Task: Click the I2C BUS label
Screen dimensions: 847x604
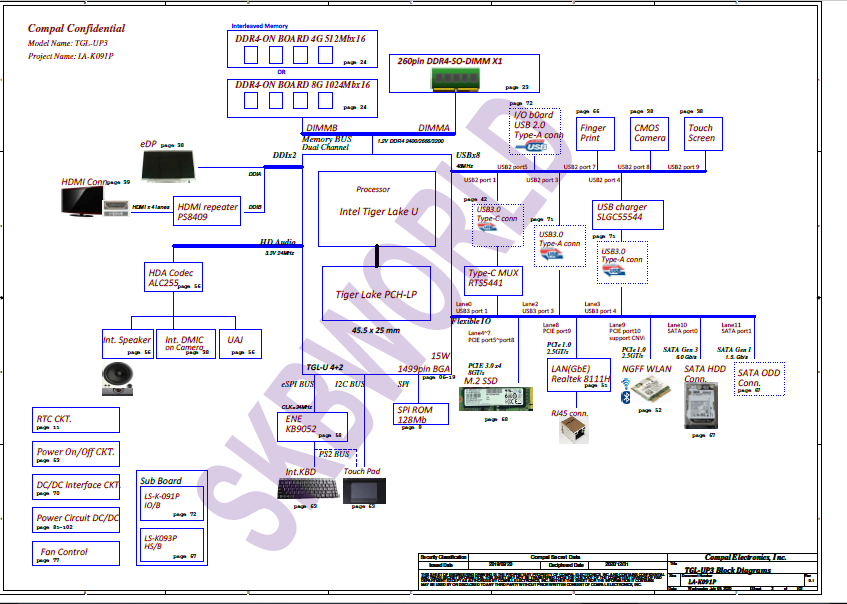Action: 349,384
